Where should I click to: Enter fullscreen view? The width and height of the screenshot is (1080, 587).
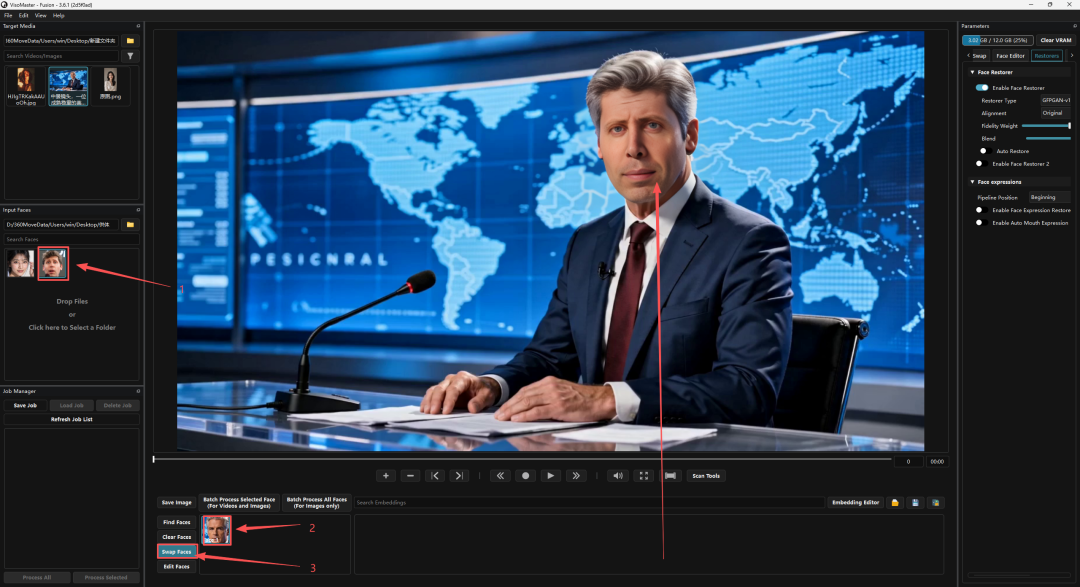tap(644, 475)
